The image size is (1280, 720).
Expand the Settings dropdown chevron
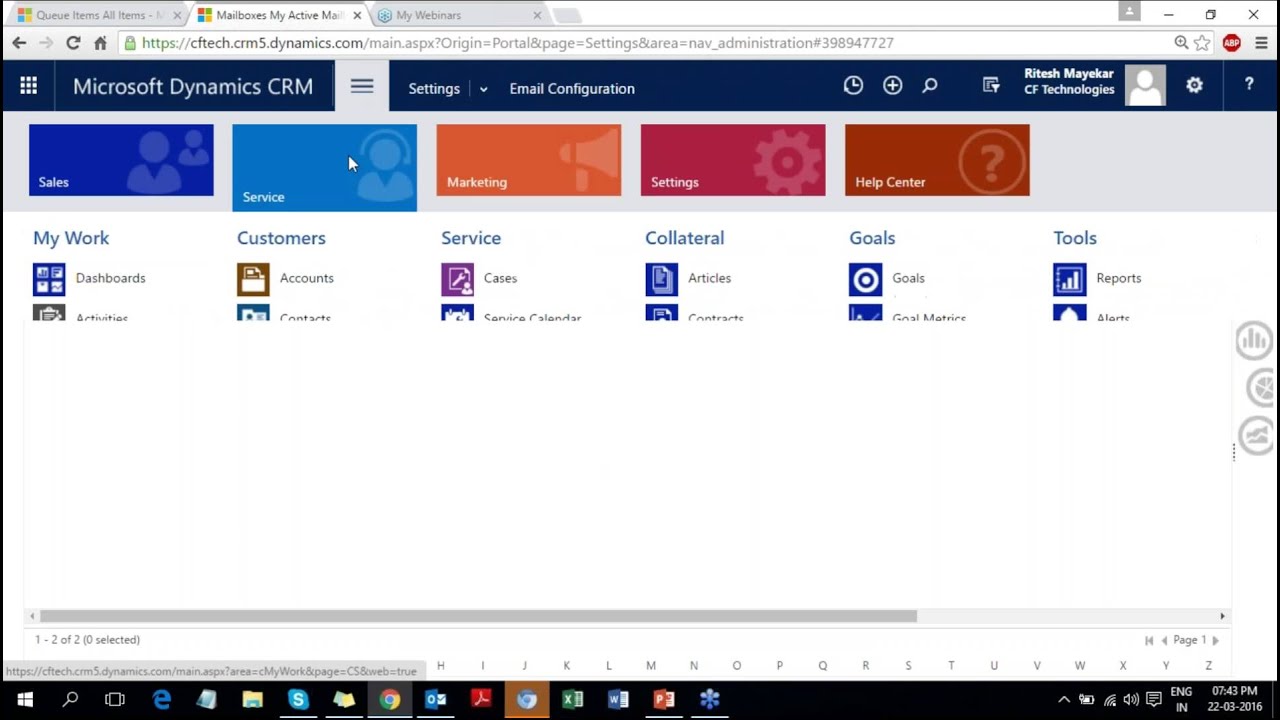tap(483, 89)
